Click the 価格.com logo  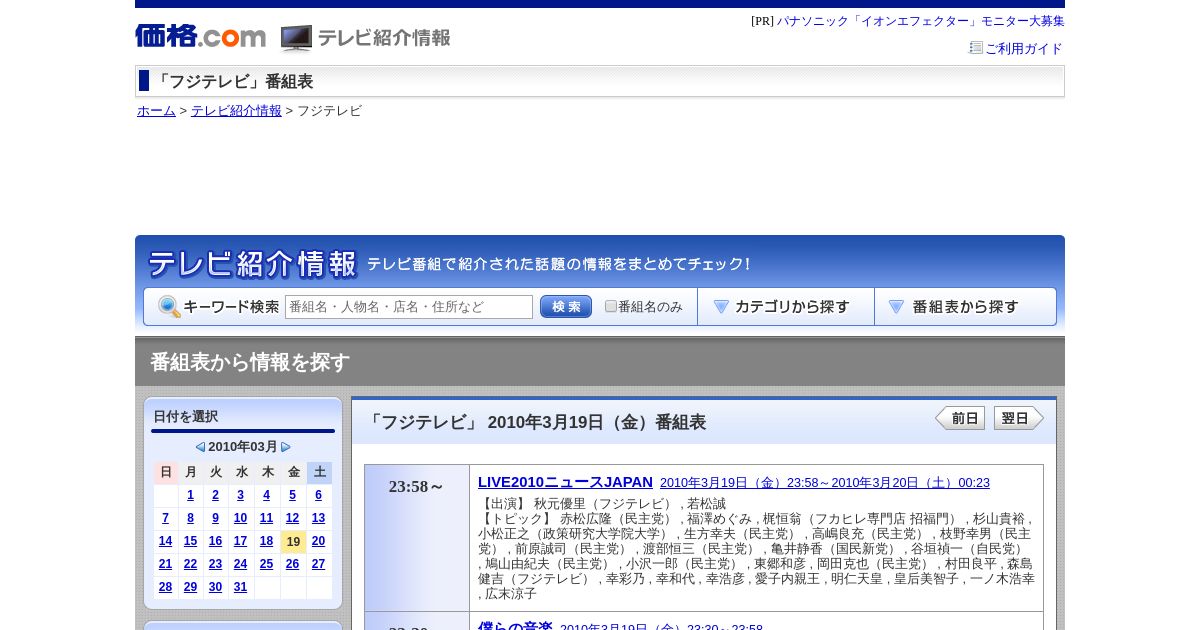(201, 36)
